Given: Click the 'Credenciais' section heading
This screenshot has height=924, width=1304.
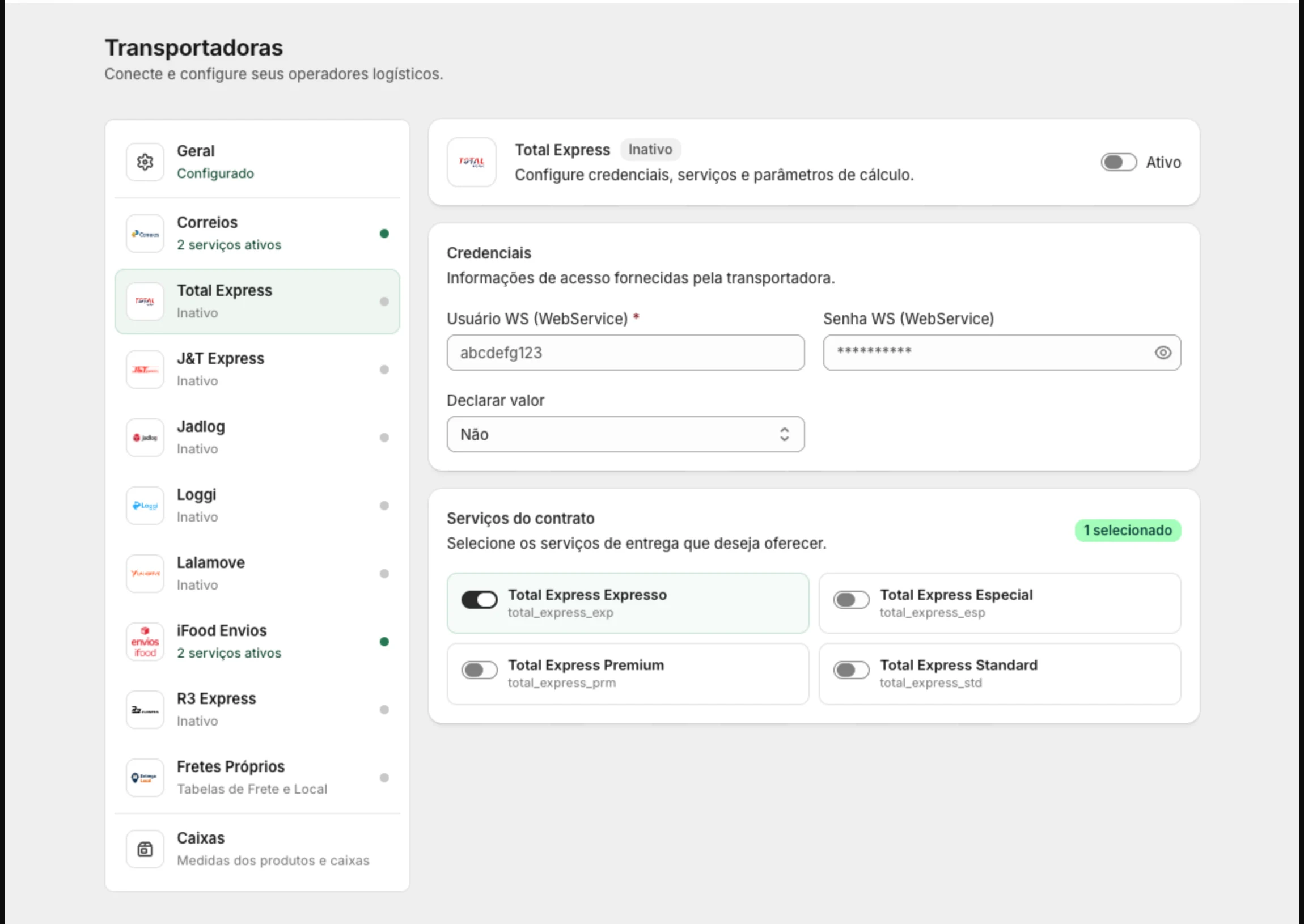Looking at the screenshot, I should click(x=489, y=253).
